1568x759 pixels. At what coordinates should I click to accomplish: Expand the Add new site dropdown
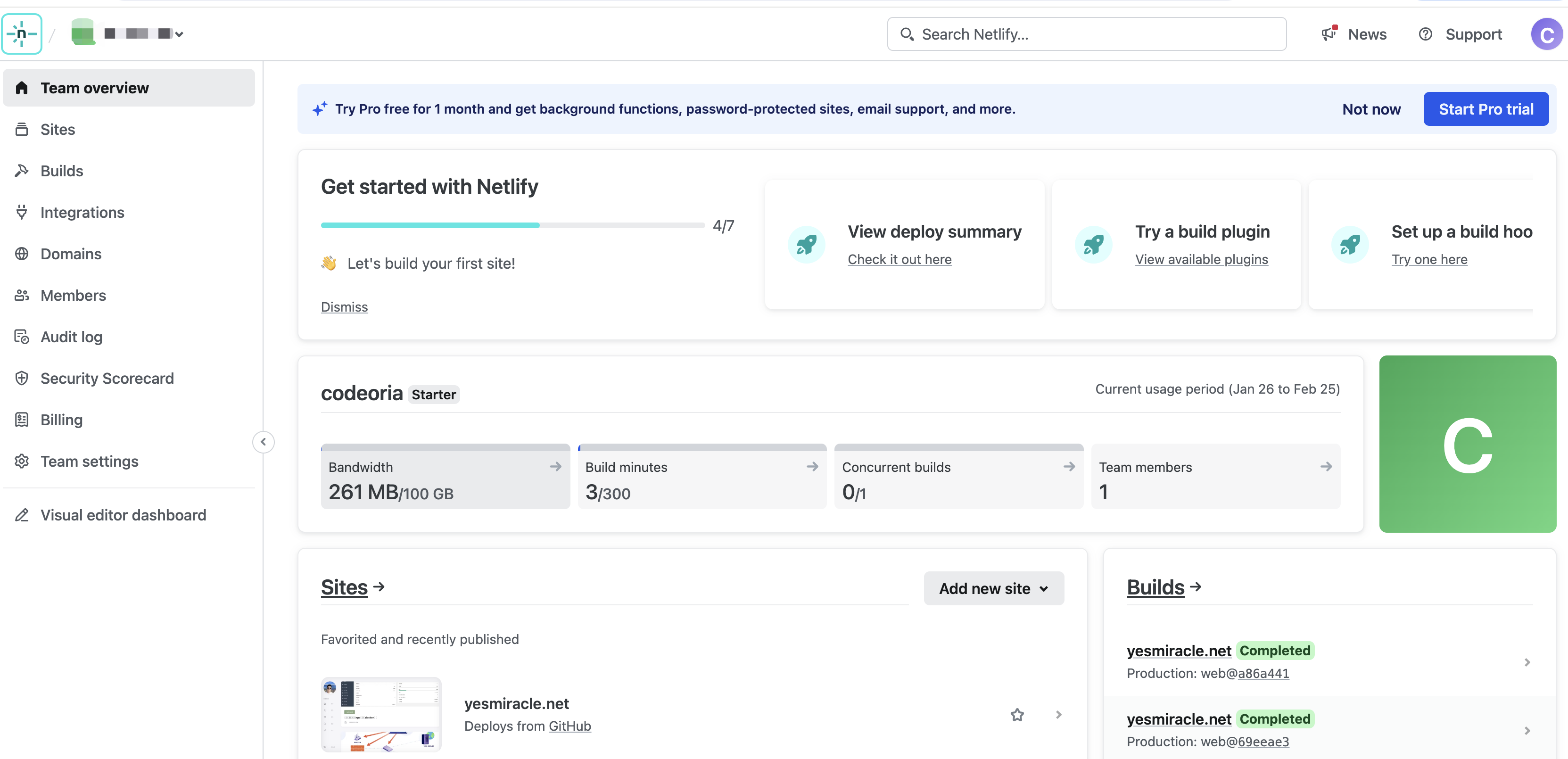(x=993, y=588)
